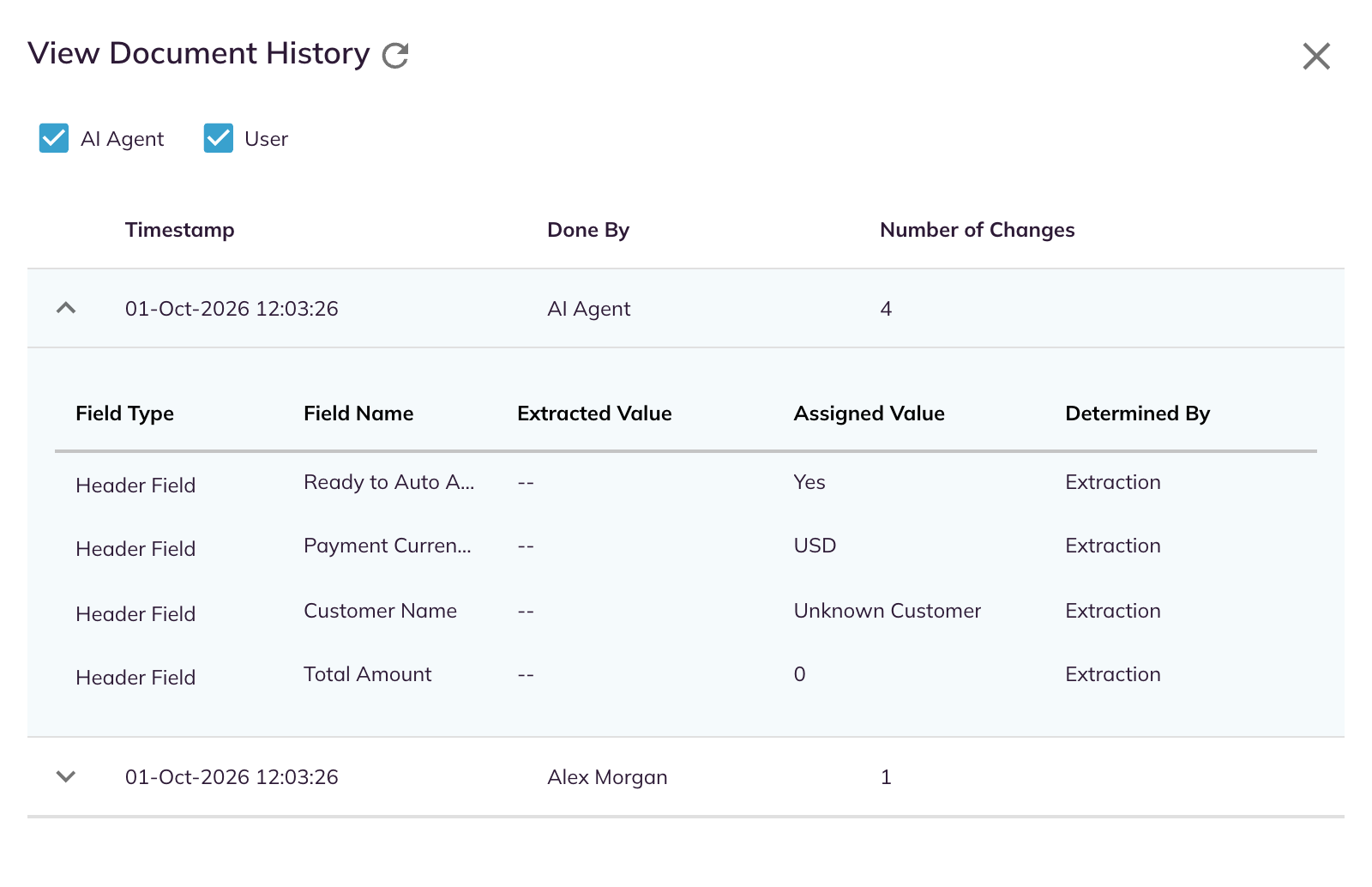Click the Timestamp column header
The height and width of the screenshot is (887, 1372).
179,230
